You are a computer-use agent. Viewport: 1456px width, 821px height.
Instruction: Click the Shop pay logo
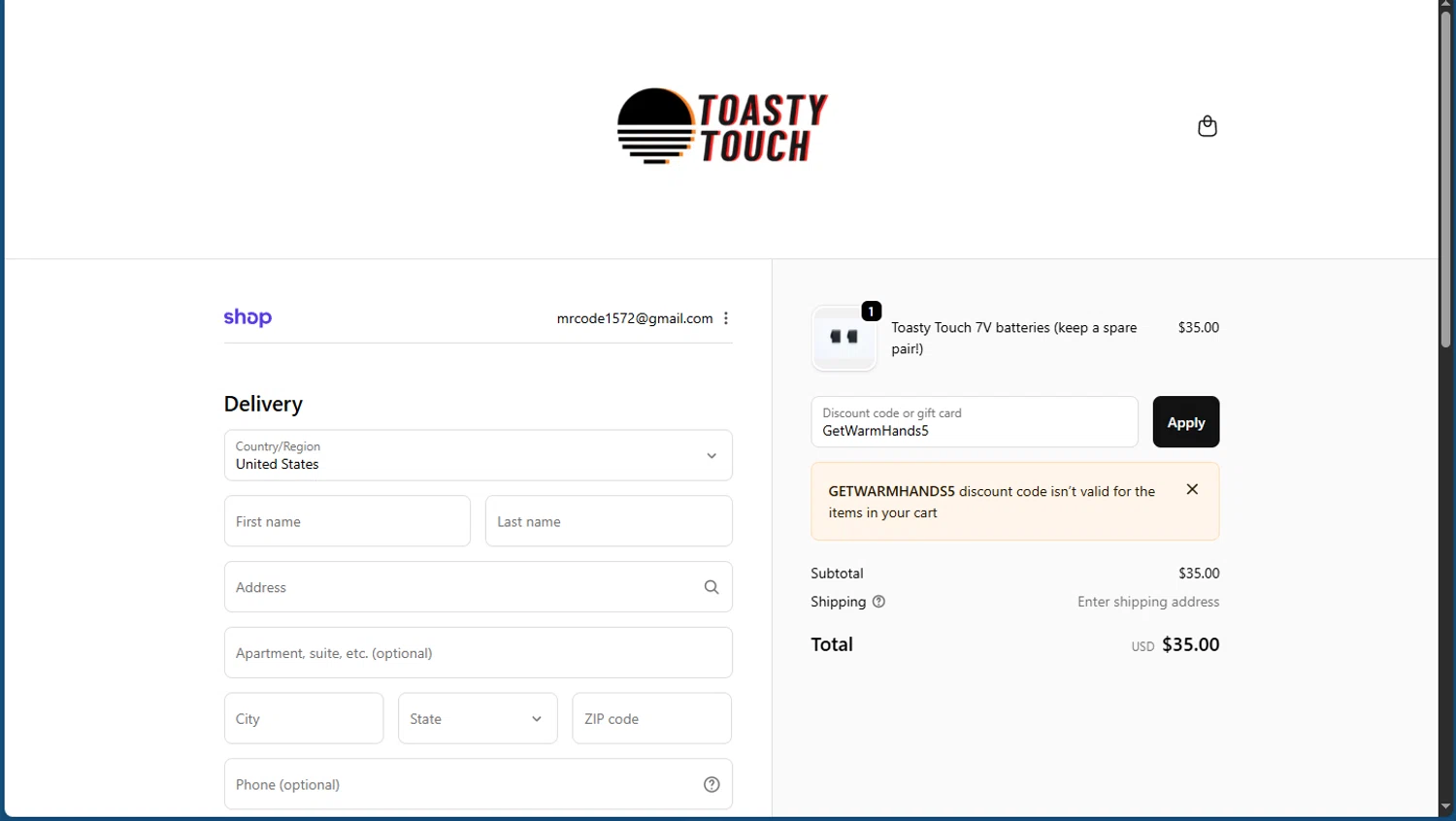click(x=248, y=317)
